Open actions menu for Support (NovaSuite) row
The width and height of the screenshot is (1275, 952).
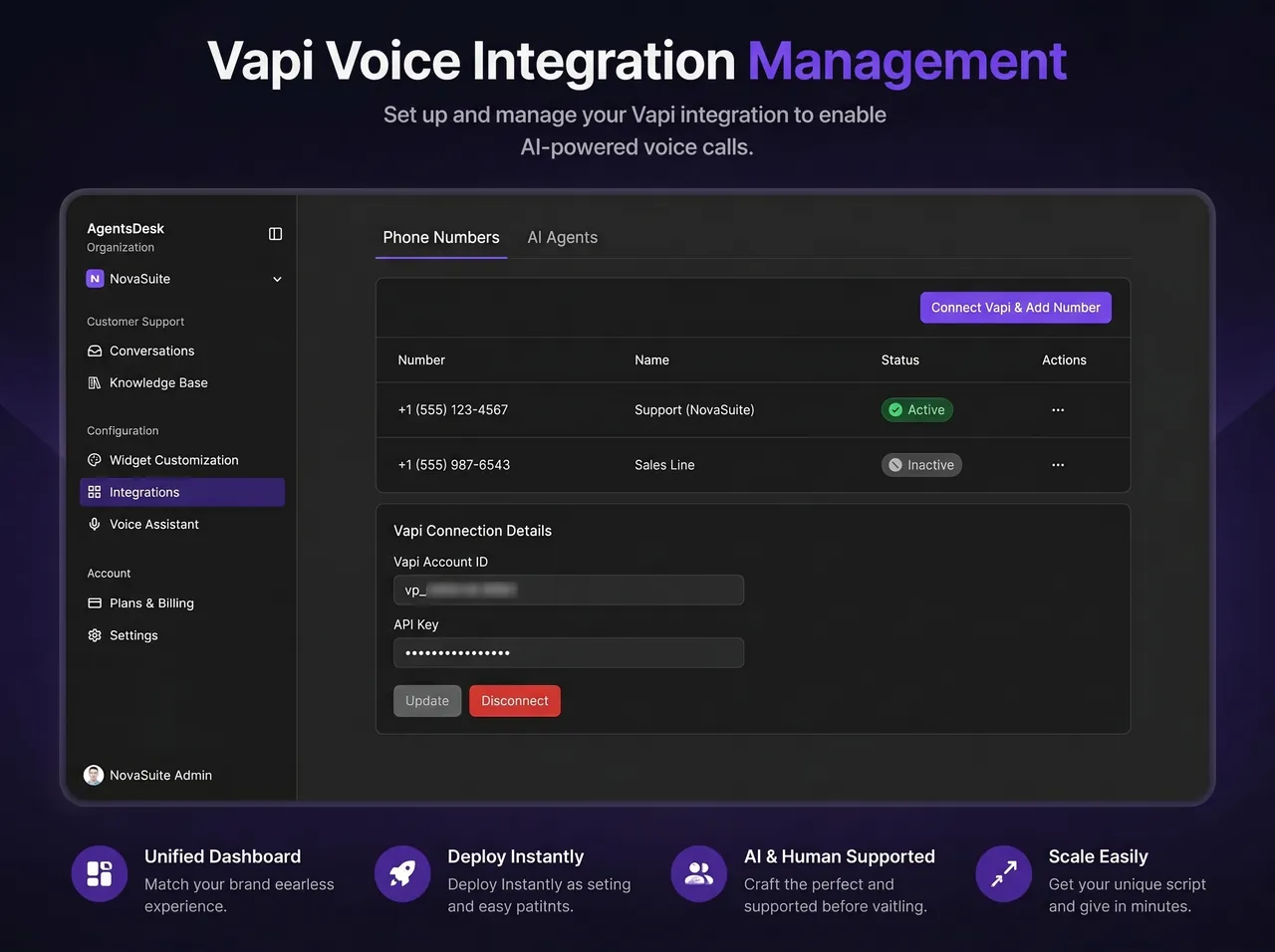tap(1058, 410)
